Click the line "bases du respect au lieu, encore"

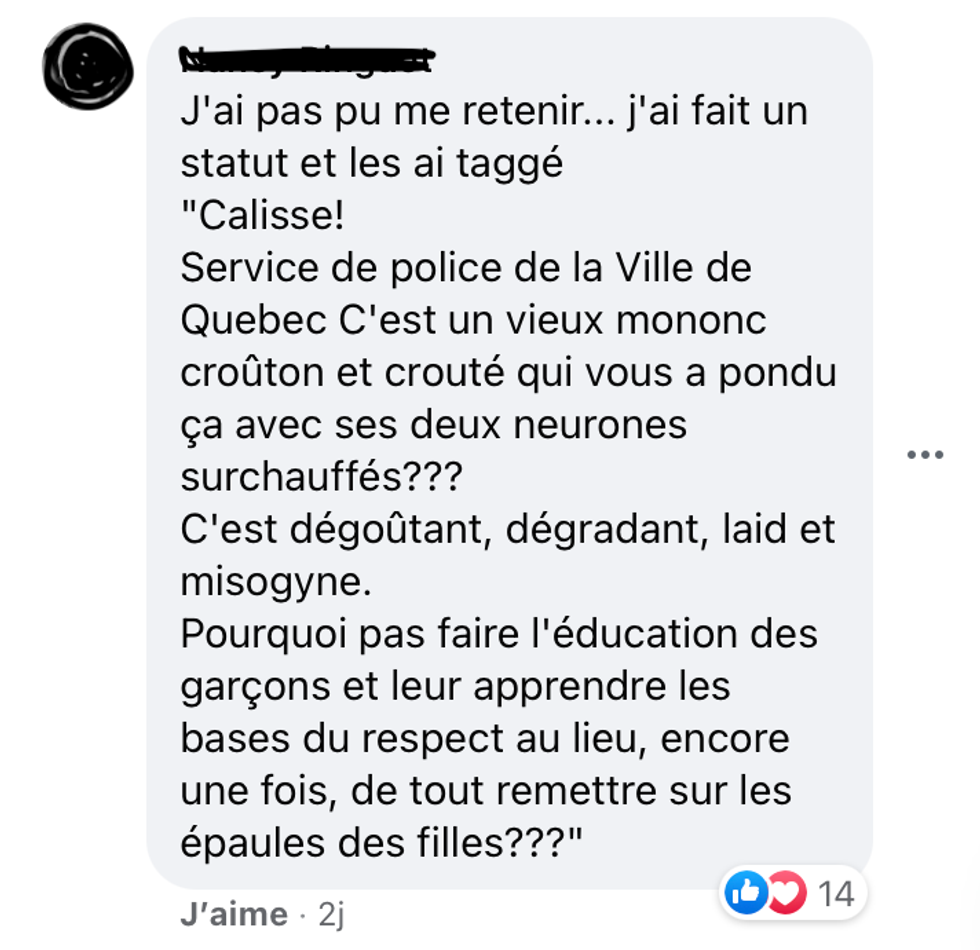(485, 738)
